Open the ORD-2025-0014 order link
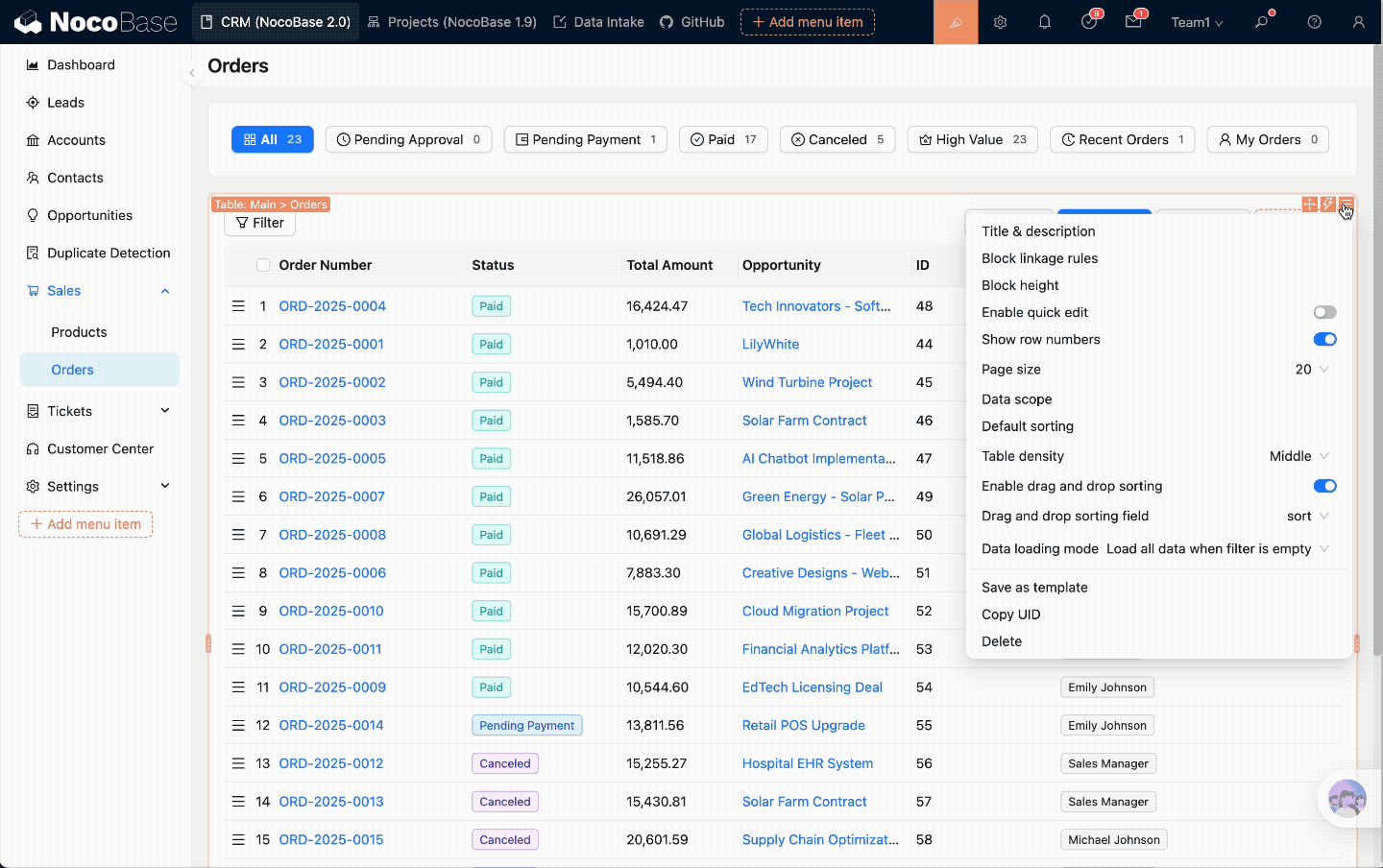Image resolution: width=1383 pixels, height=868 pixels. (x=331, y=725)
